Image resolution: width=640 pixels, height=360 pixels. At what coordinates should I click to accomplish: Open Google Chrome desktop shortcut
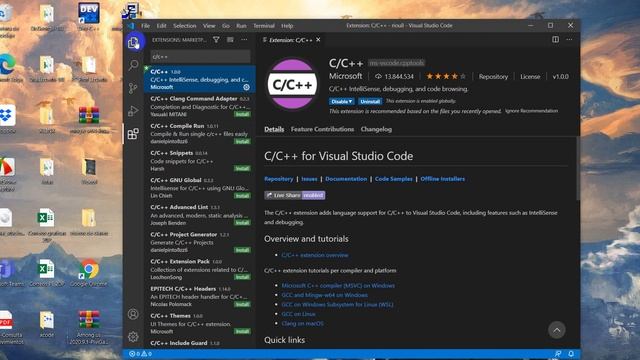click(x=89, y=273)
